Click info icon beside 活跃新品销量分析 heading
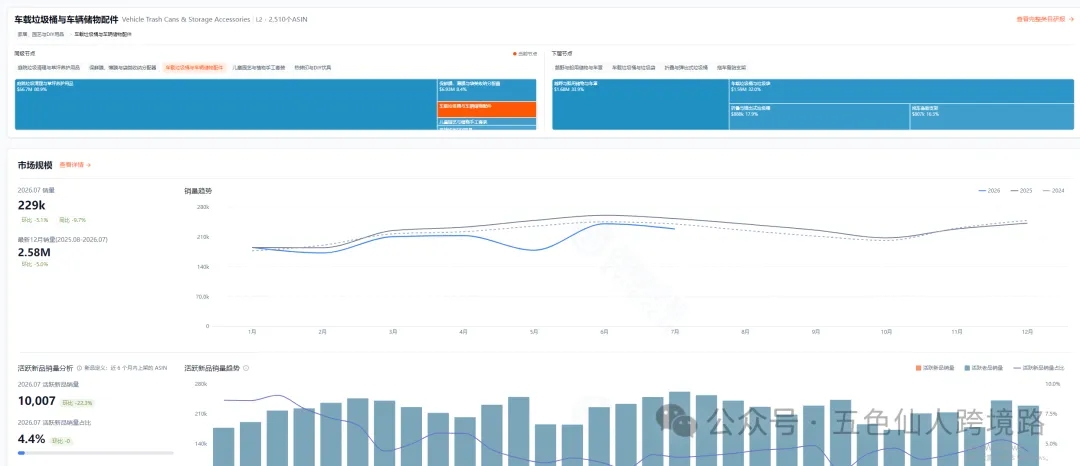Image resolution: width=1080 pixels, height=466 pixels. [x=79, y=368]
